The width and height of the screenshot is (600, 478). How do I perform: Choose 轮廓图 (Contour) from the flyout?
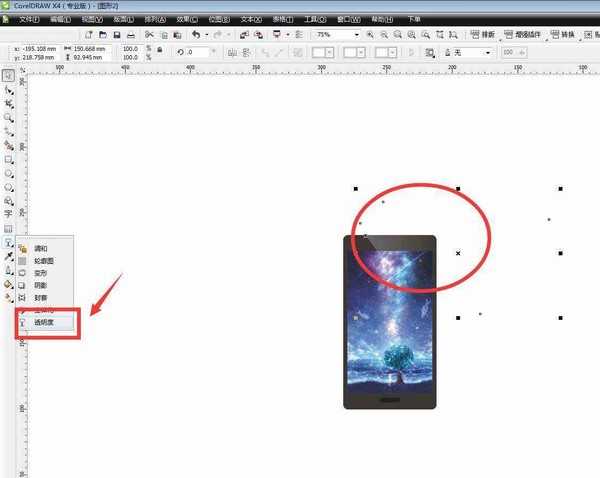tap(45, 261)
